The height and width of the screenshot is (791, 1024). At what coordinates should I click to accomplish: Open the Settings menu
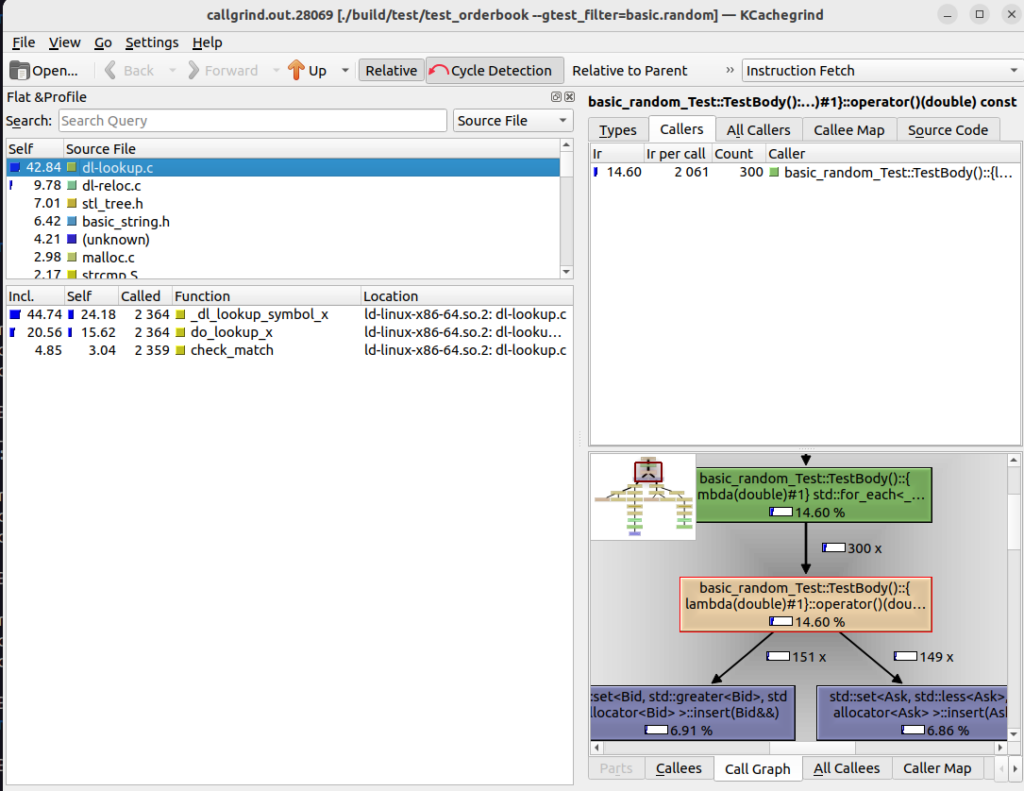tap(152, 42)
